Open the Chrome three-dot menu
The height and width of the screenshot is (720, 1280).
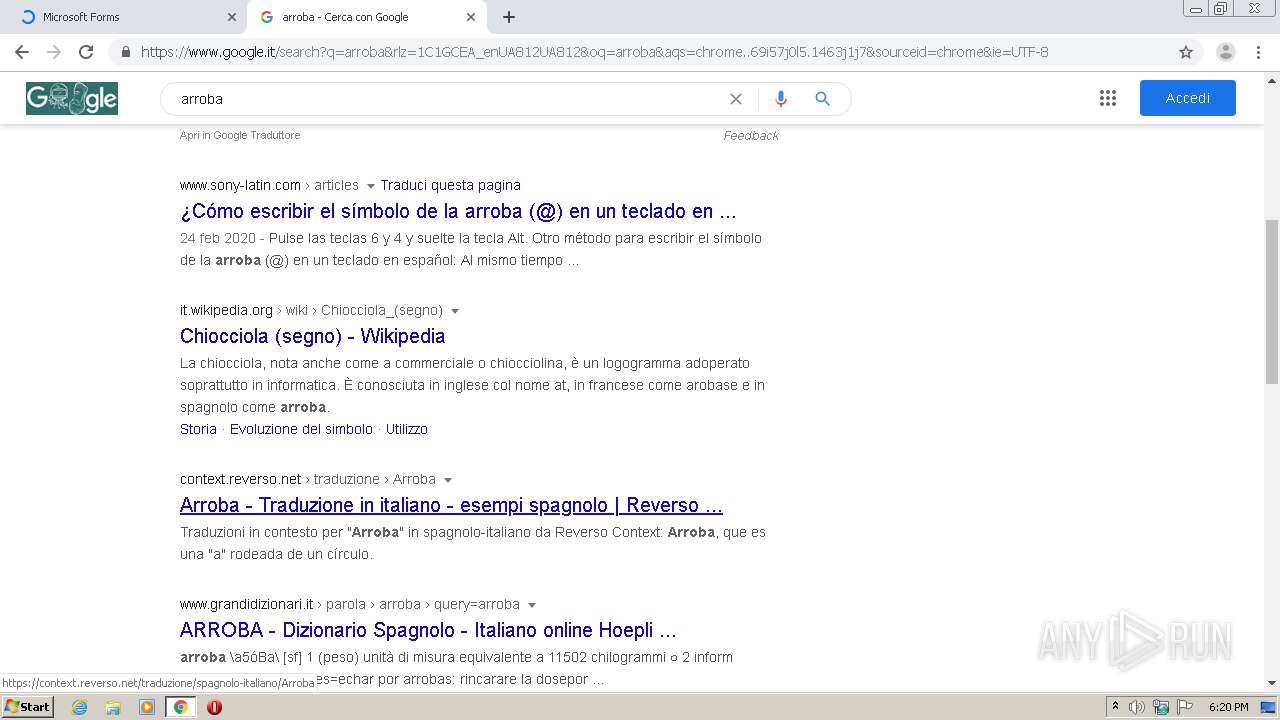[x=1258, y=52]
